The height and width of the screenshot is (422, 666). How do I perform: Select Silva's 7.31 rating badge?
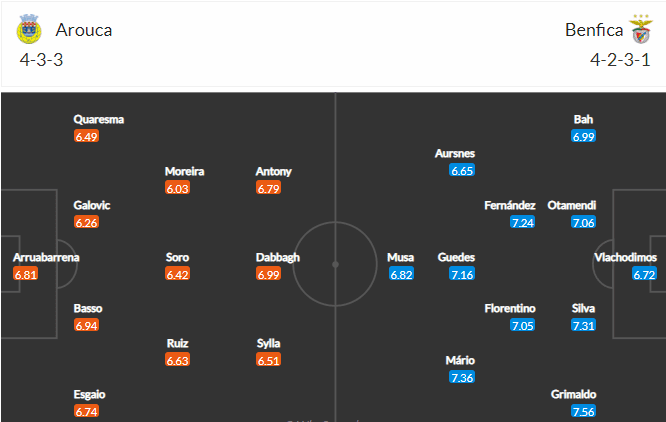click(584, 326)
